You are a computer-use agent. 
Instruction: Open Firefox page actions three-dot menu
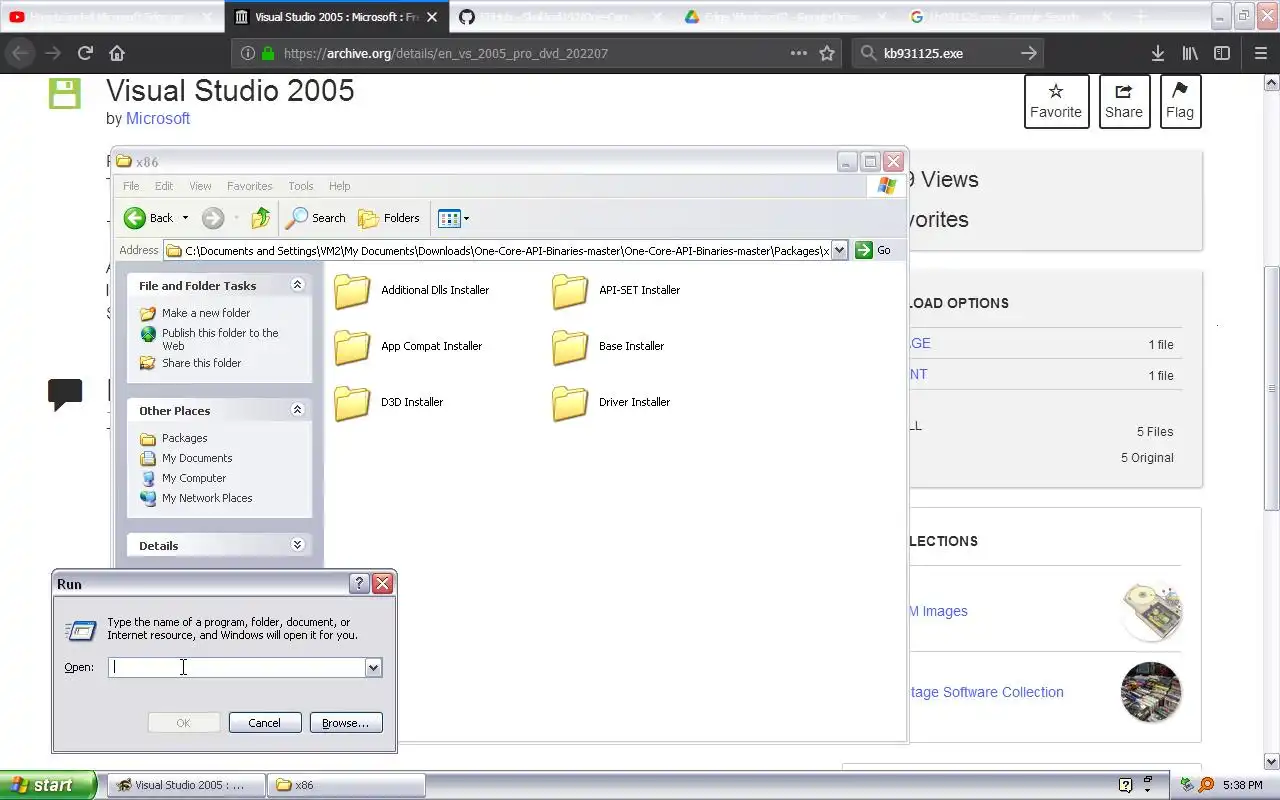799,53
